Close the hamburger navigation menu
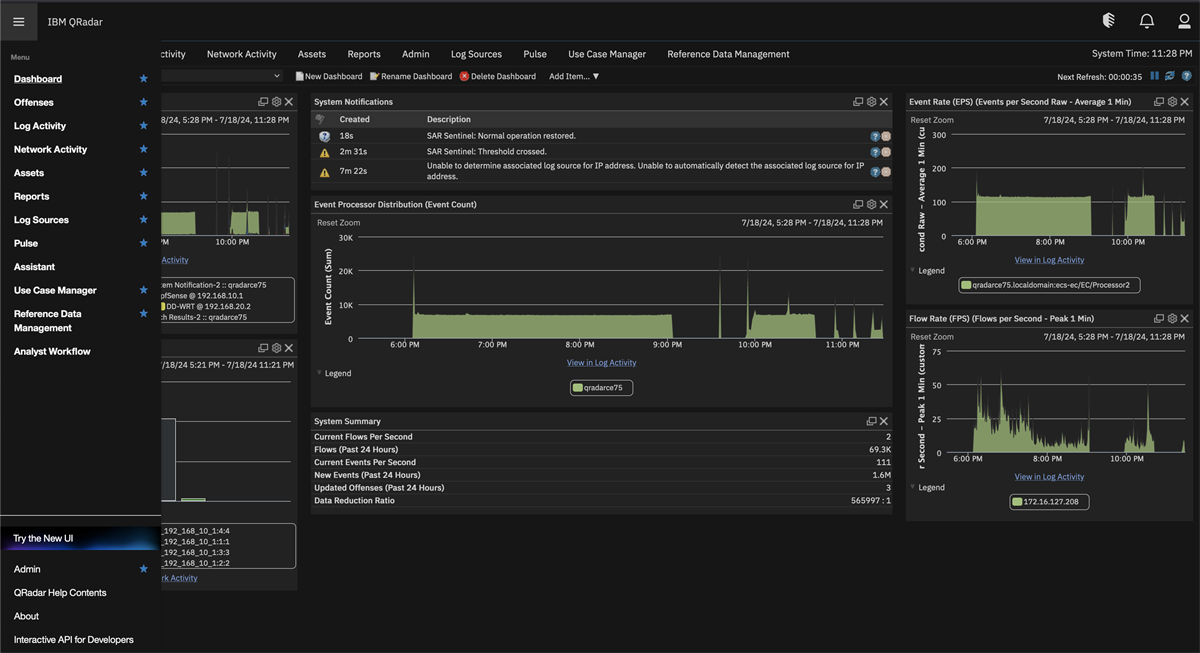This screenshot has width=1200, height=653. [19, 21]
